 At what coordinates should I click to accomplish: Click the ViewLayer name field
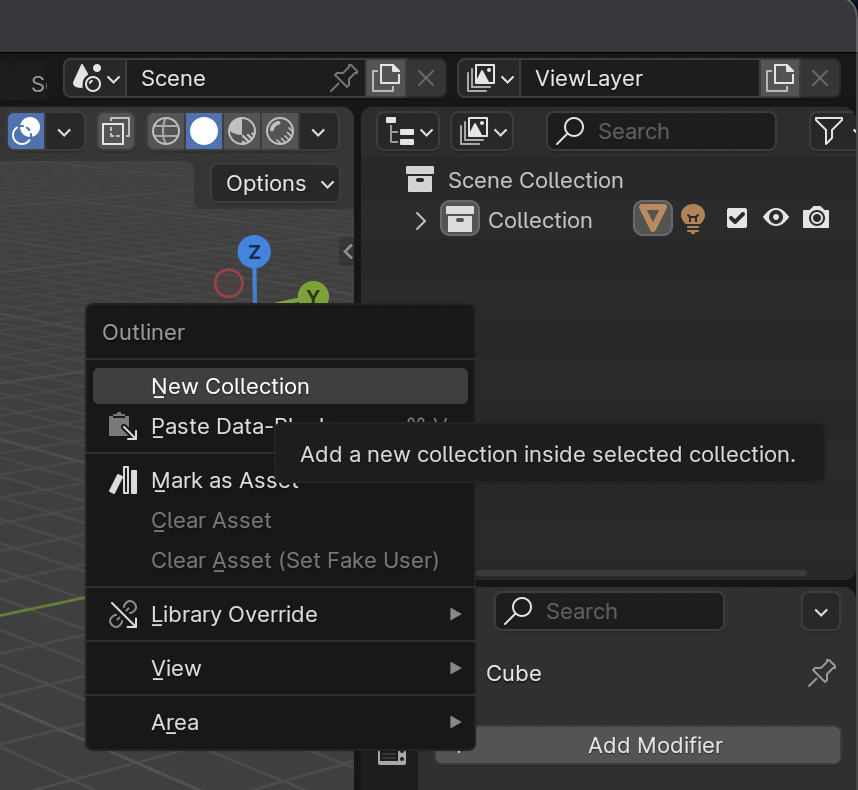640,78
